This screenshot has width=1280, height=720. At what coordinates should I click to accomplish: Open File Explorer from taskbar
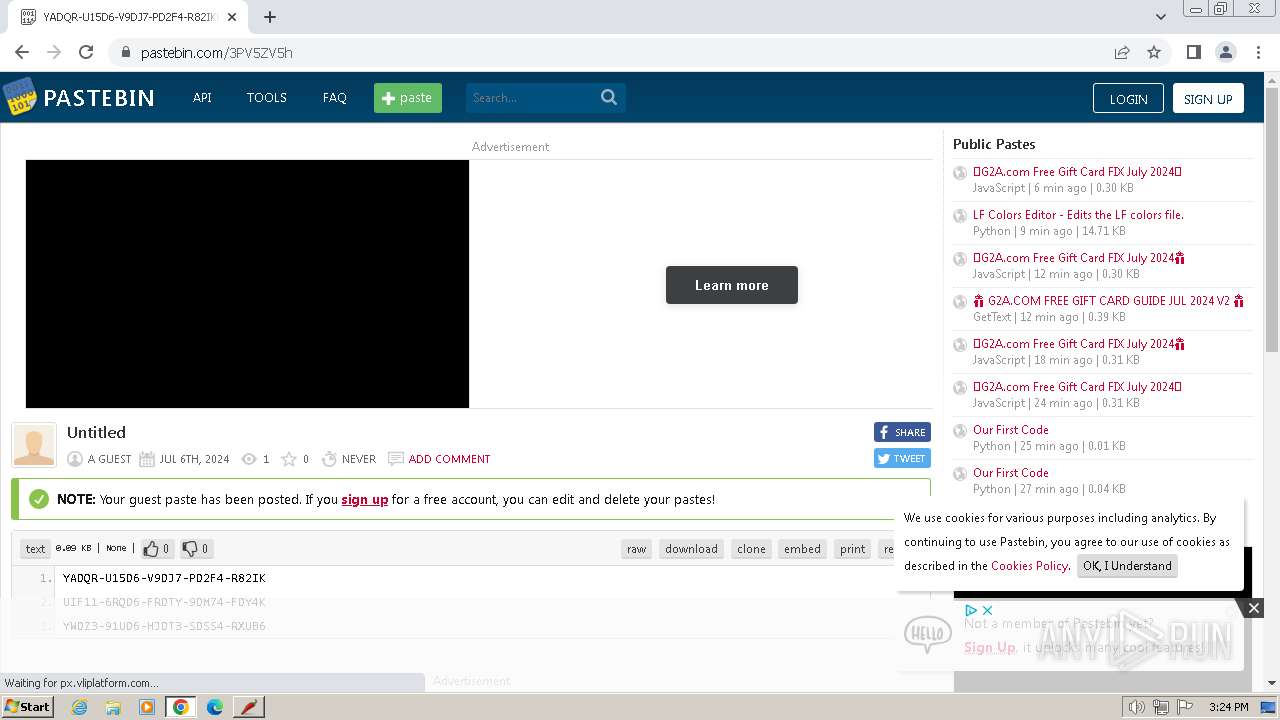[113, 707]
